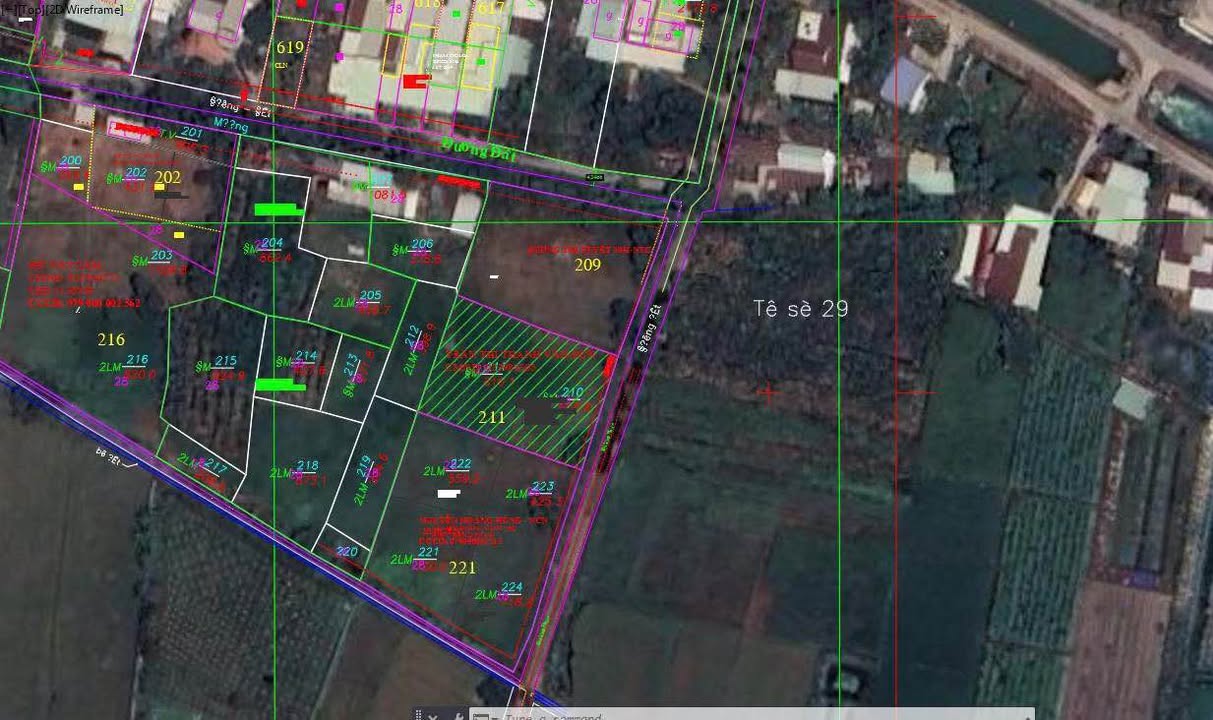Close the command line window
The width and height of the screenshot is (1213, 720).
432,716
